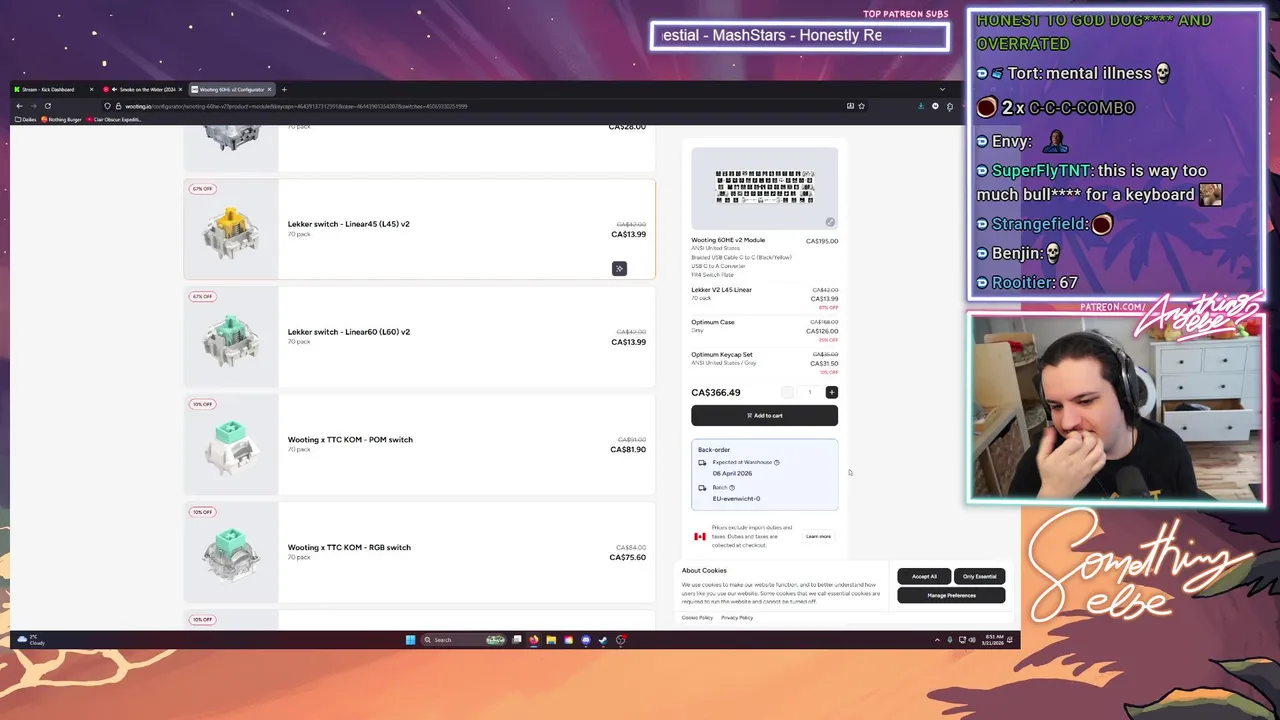Viewport: 1280px width, 720px height.
Task: Click the Lekker V2 L45 Linear summary line
Action: click(x=764, y=298)
